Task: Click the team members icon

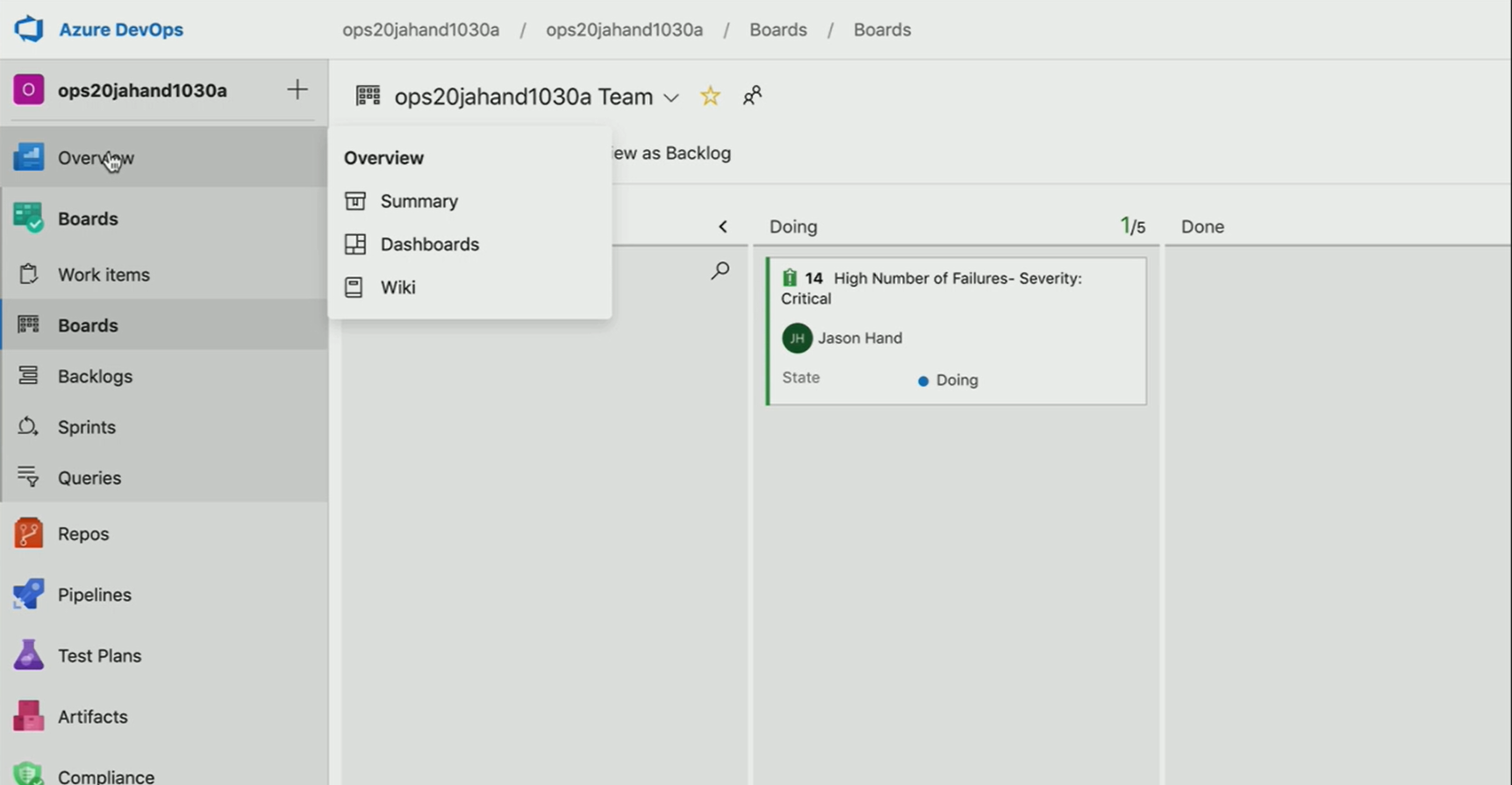Action: [752, 96]
